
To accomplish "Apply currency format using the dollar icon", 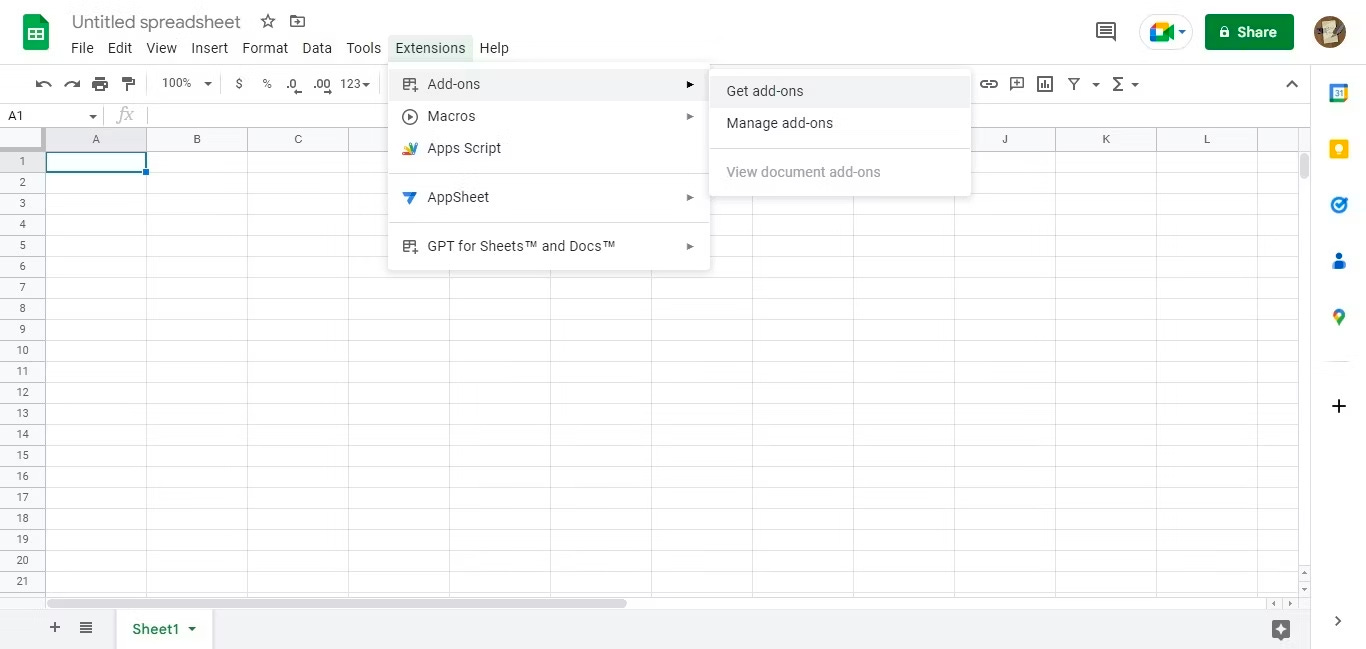I will tap(238, 84).
